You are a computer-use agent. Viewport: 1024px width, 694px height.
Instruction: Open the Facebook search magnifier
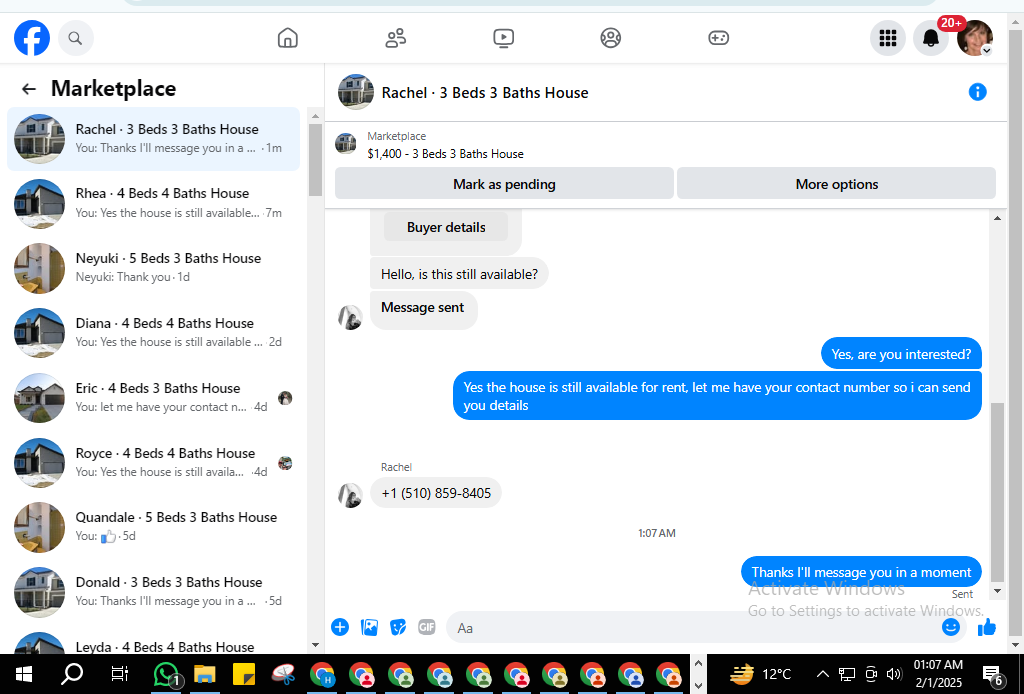(x=75, y=38)
